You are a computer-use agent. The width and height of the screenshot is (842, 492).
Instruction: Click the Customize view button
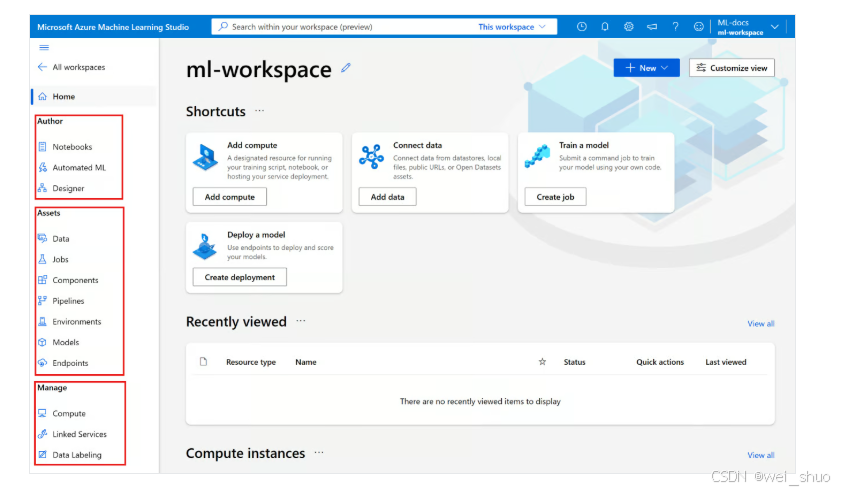click(x=732, y=68)
